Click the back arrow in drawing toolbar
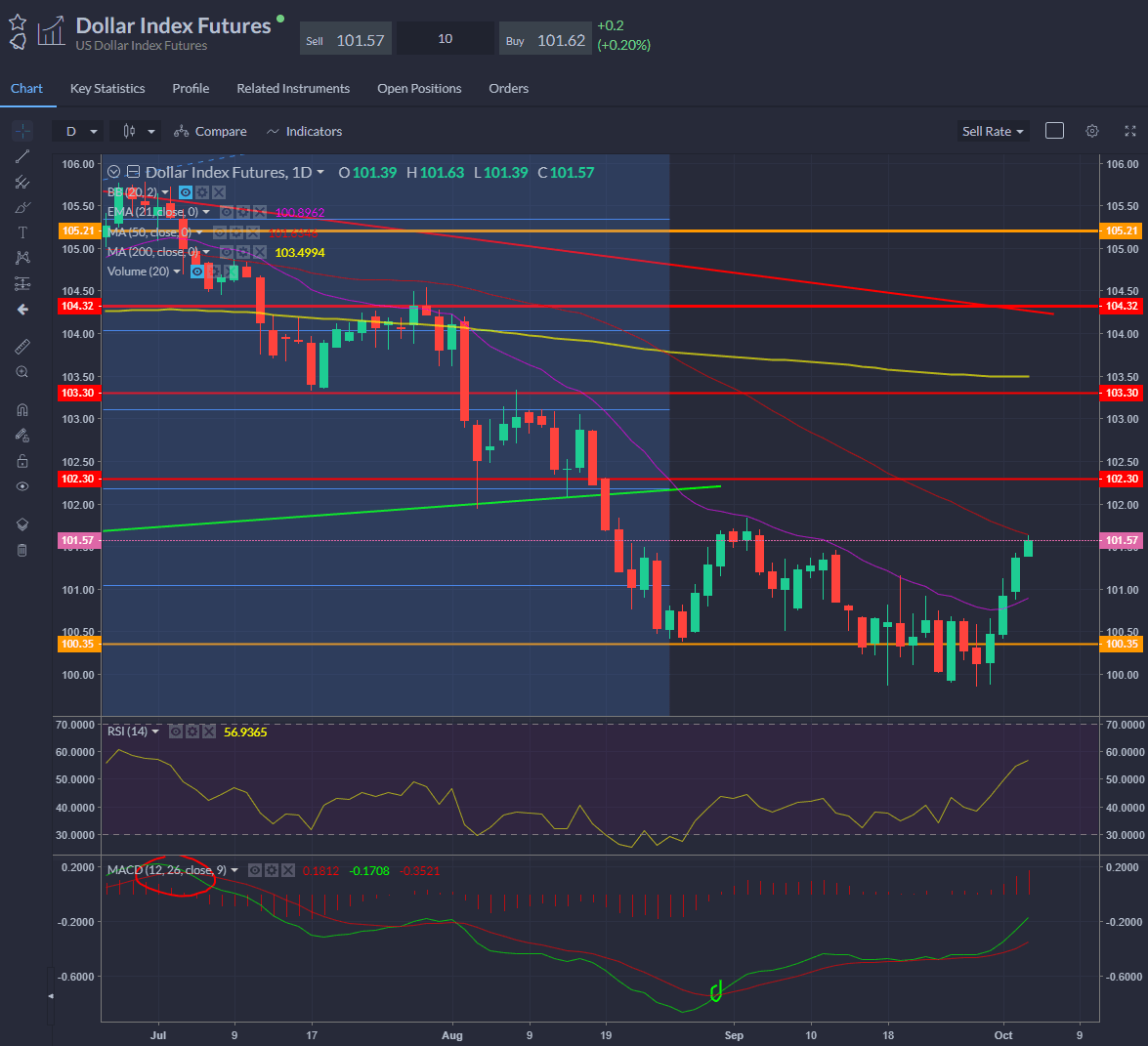 tap(22, 310)
